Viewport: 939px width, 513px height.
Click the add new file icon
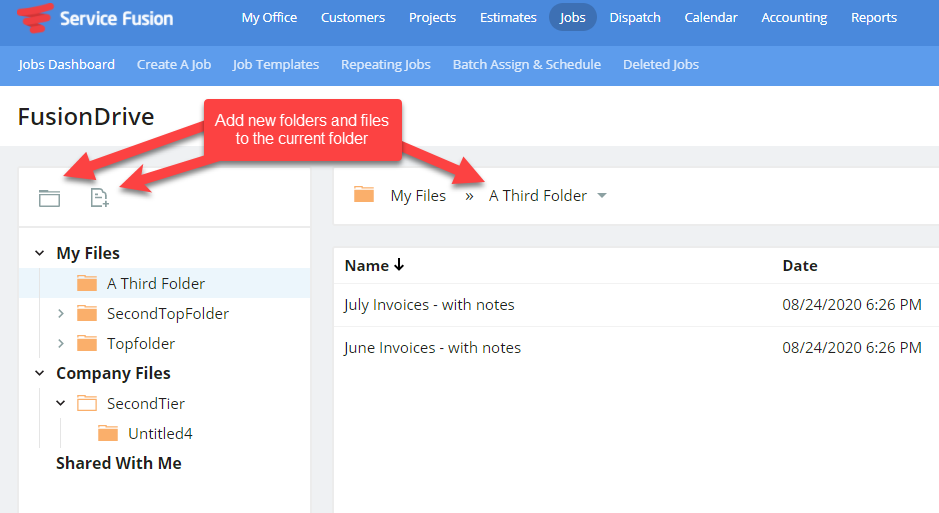coord(99,198)
